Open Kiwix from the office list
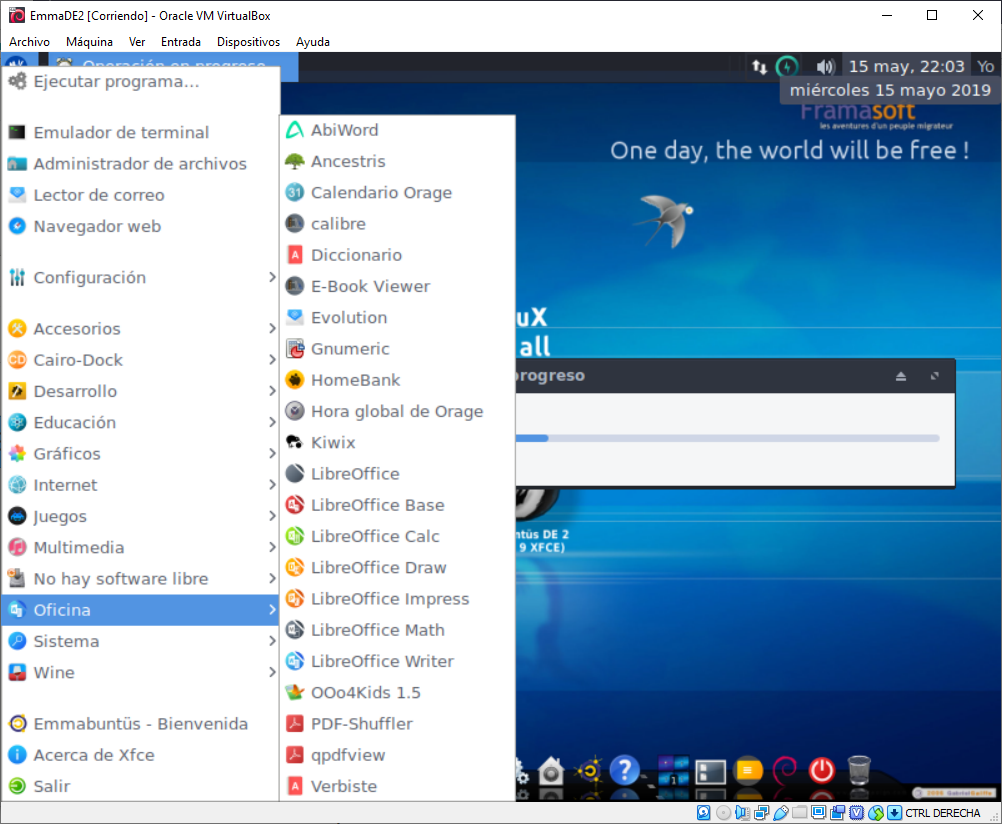Screen dimensions: 1002x824 [x=332, y=443]
